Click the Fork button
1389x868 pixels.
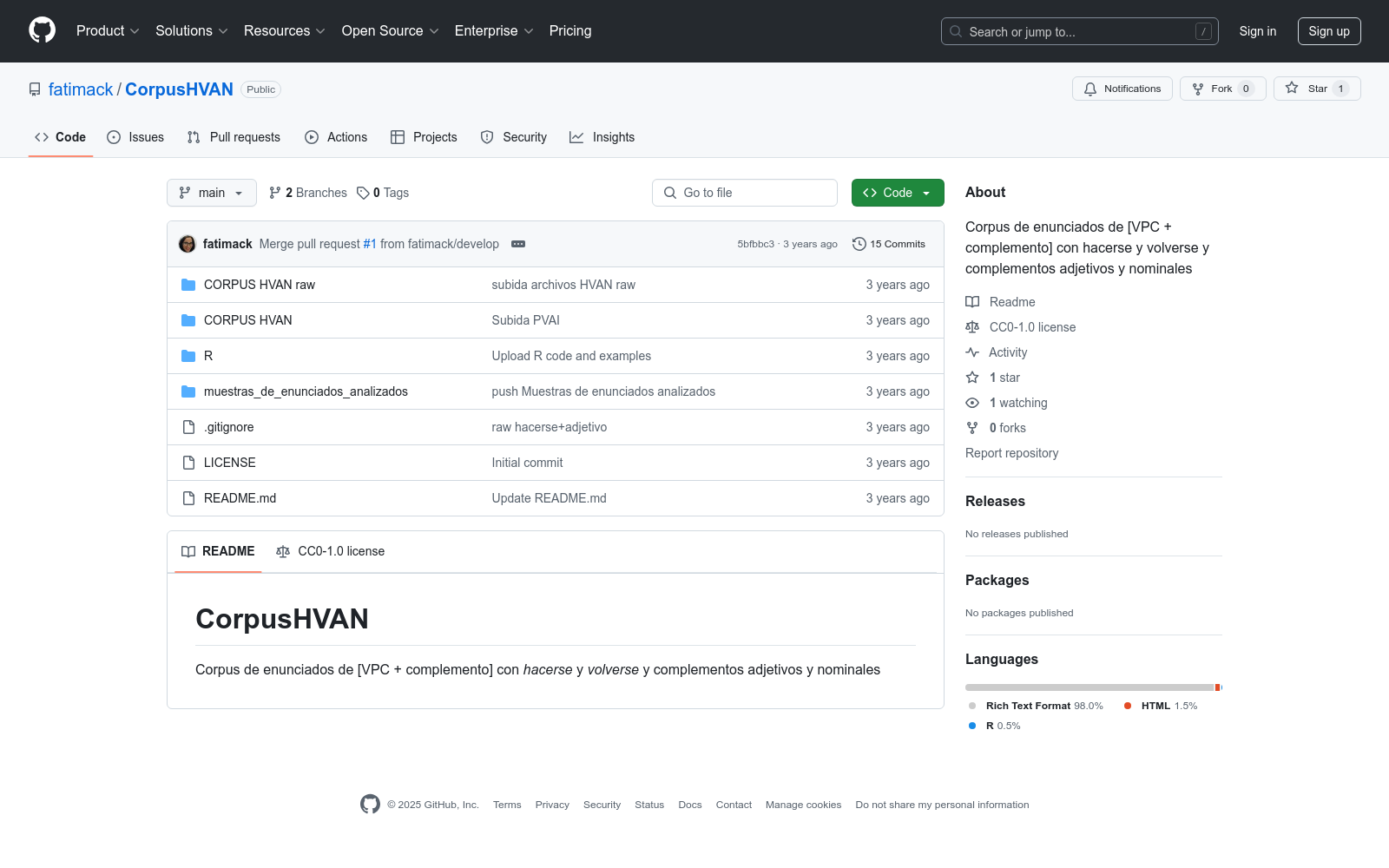(x=1223, y=89)
